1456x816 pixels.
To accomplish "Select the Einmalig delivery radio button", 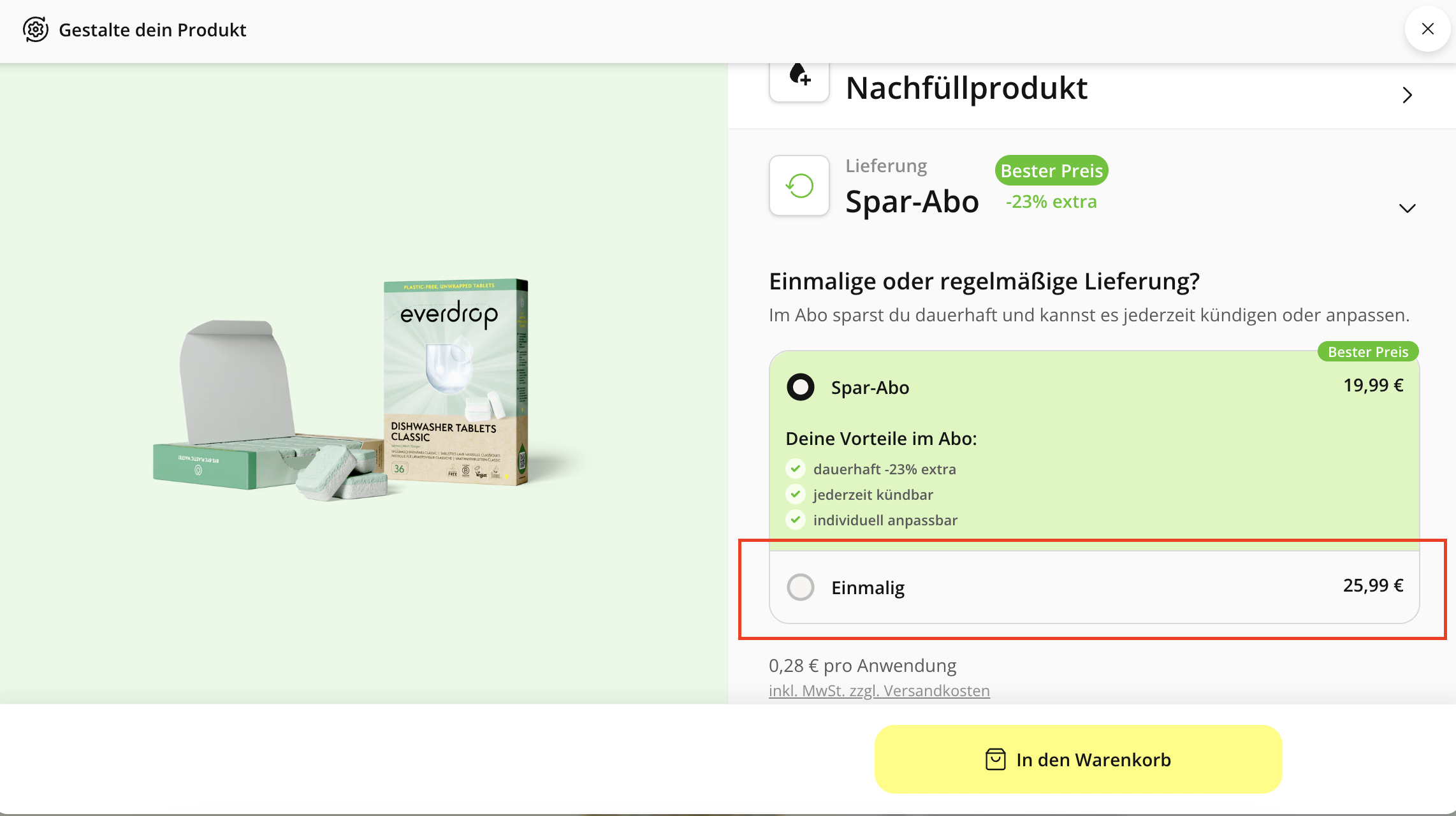I will click(801, 587).
